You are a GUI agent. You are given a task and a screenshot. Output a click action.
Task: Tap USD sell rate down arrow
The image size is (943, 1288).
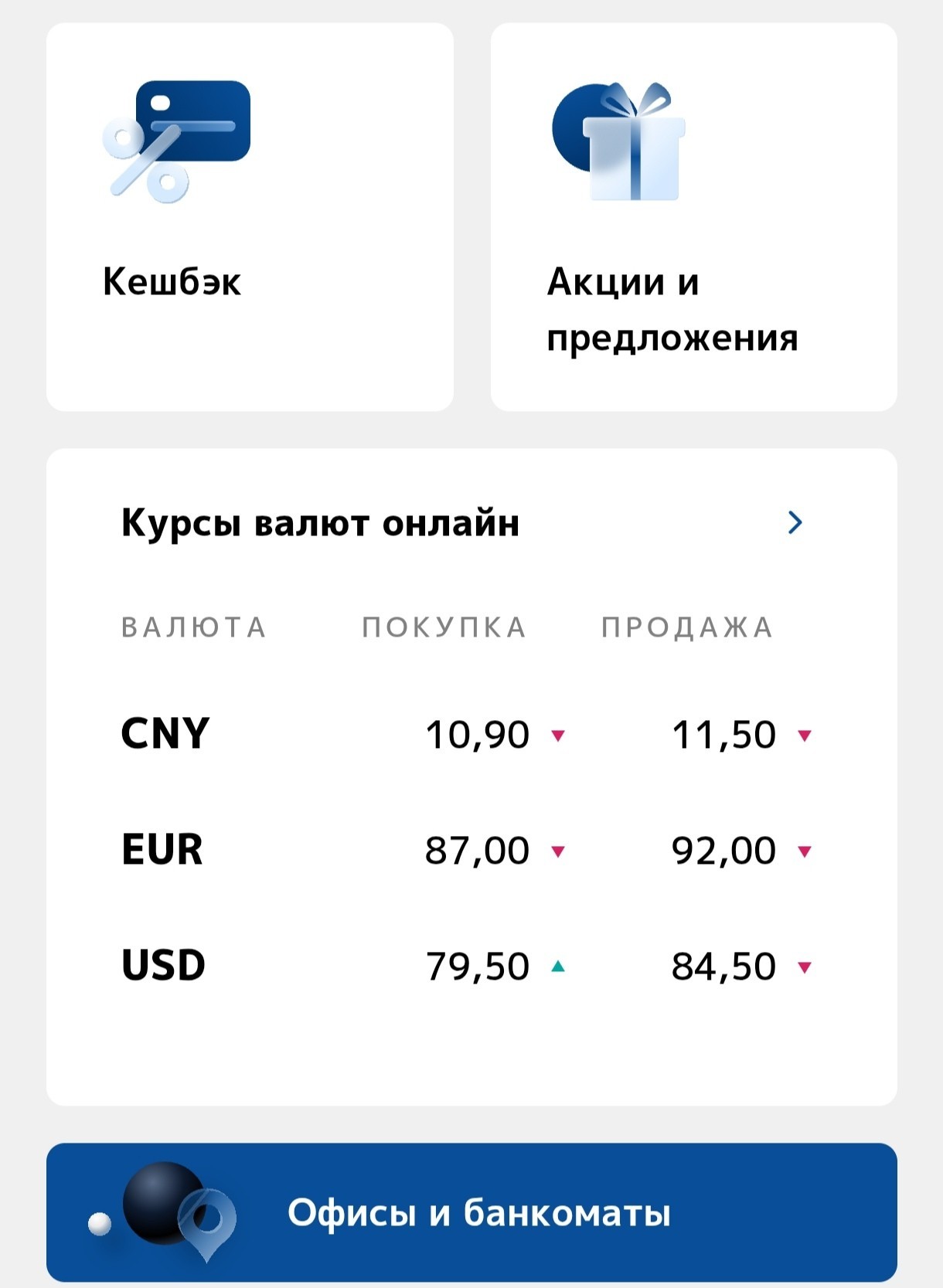pyautogui.click(x=805, y=967)
